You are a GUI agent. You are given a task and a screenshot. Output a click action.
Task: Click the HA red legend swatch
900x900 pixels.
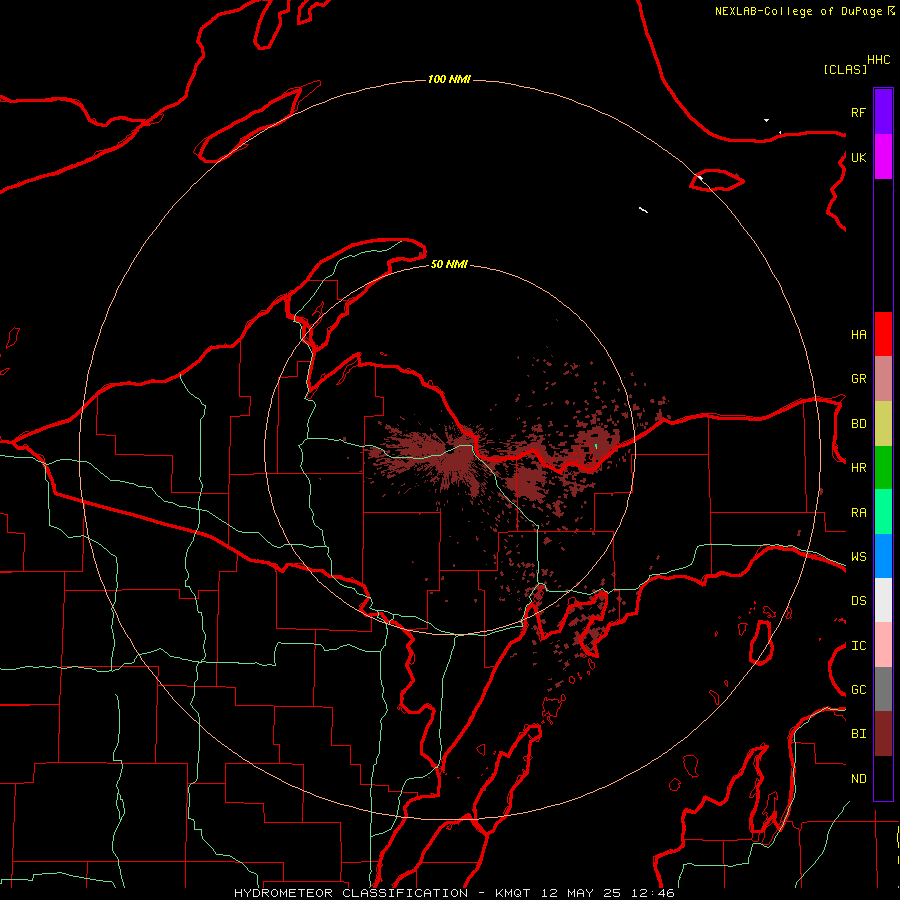(x=883, y=334)
